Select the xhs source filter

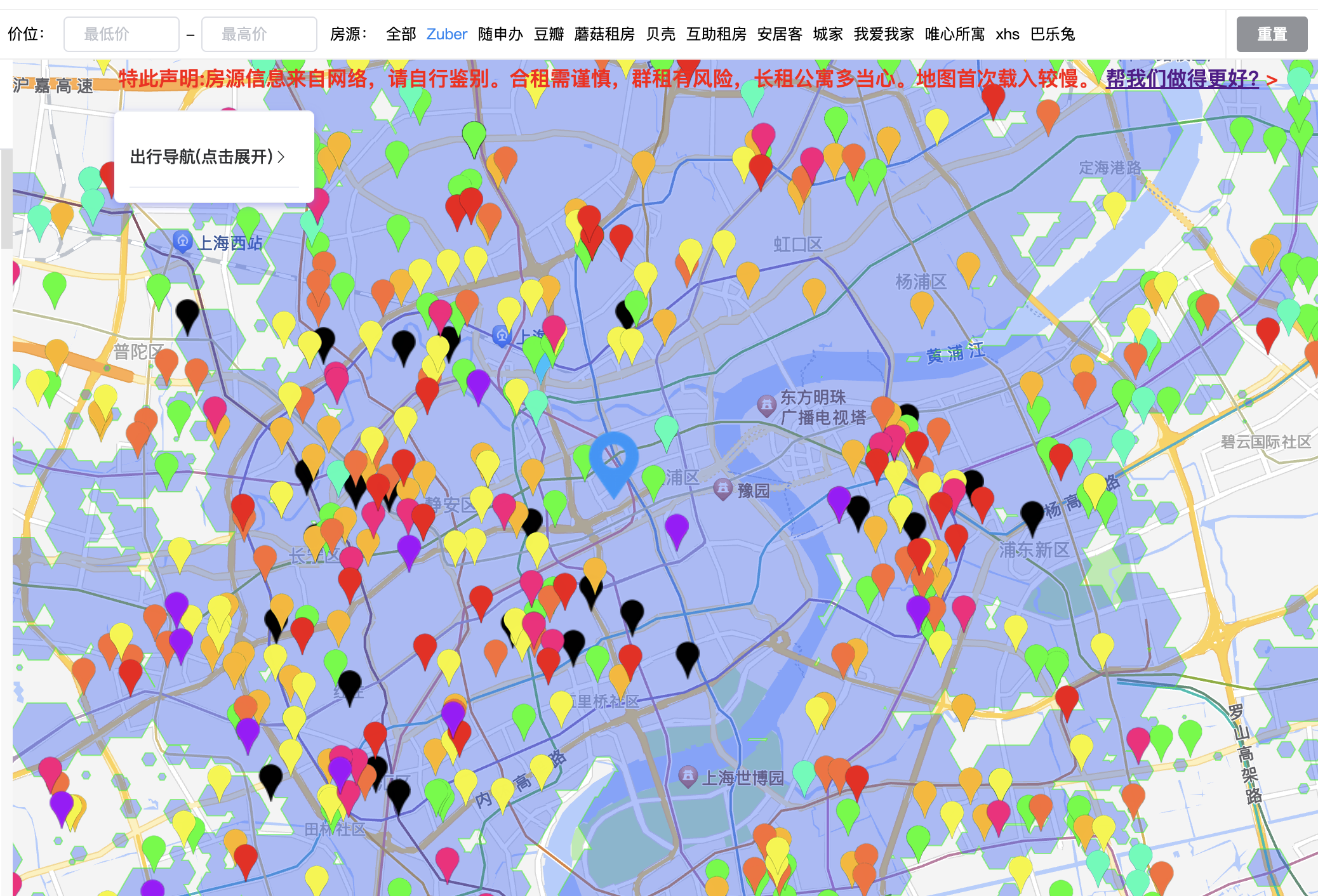1008,34
